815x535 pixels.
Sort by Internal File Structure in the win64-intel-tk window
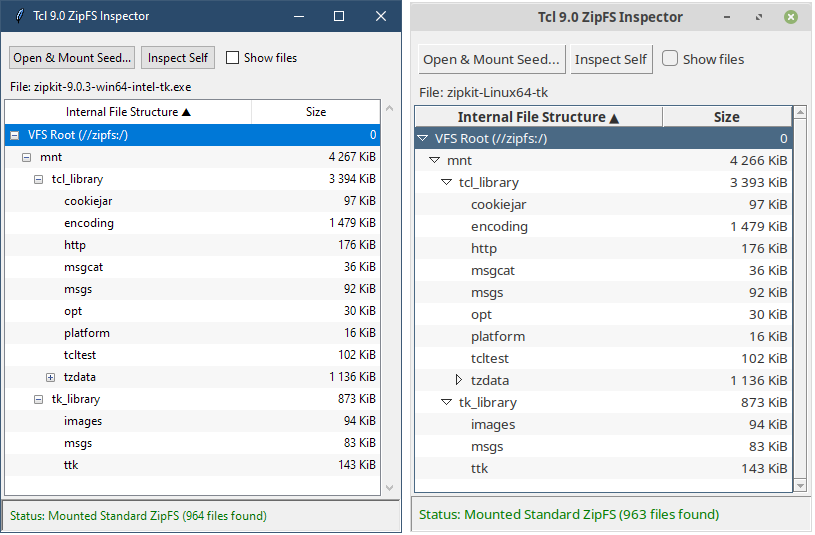(x=129, y=112)
